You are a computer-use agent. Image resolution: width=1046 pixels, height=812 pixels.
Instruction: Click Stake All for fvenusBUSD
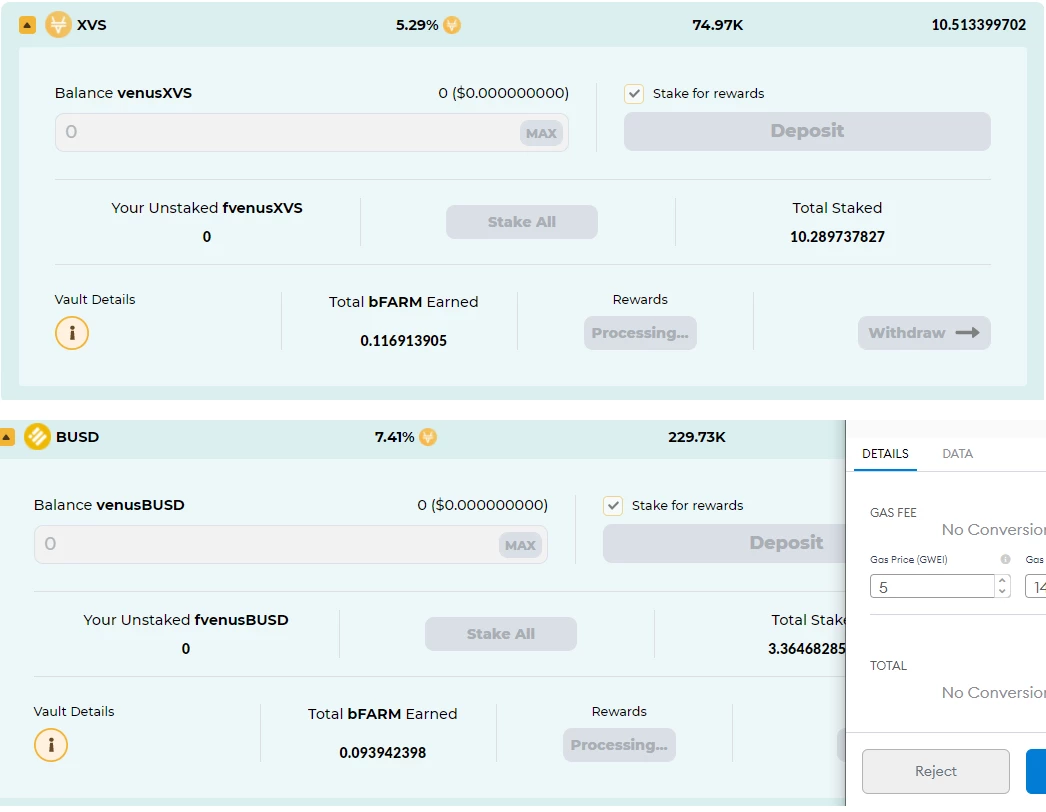(x=500, y=634)
